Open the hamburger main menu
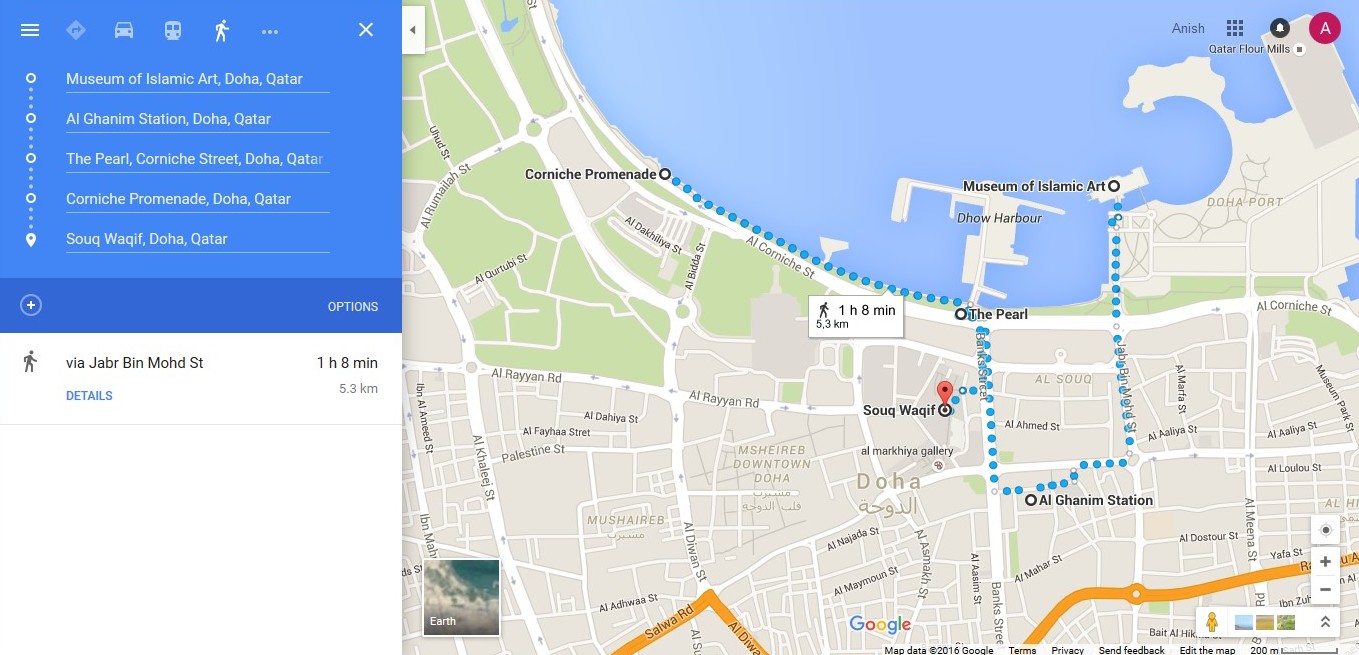The height and width of the screenshot is (655, 1359). (x=30, y=30)
